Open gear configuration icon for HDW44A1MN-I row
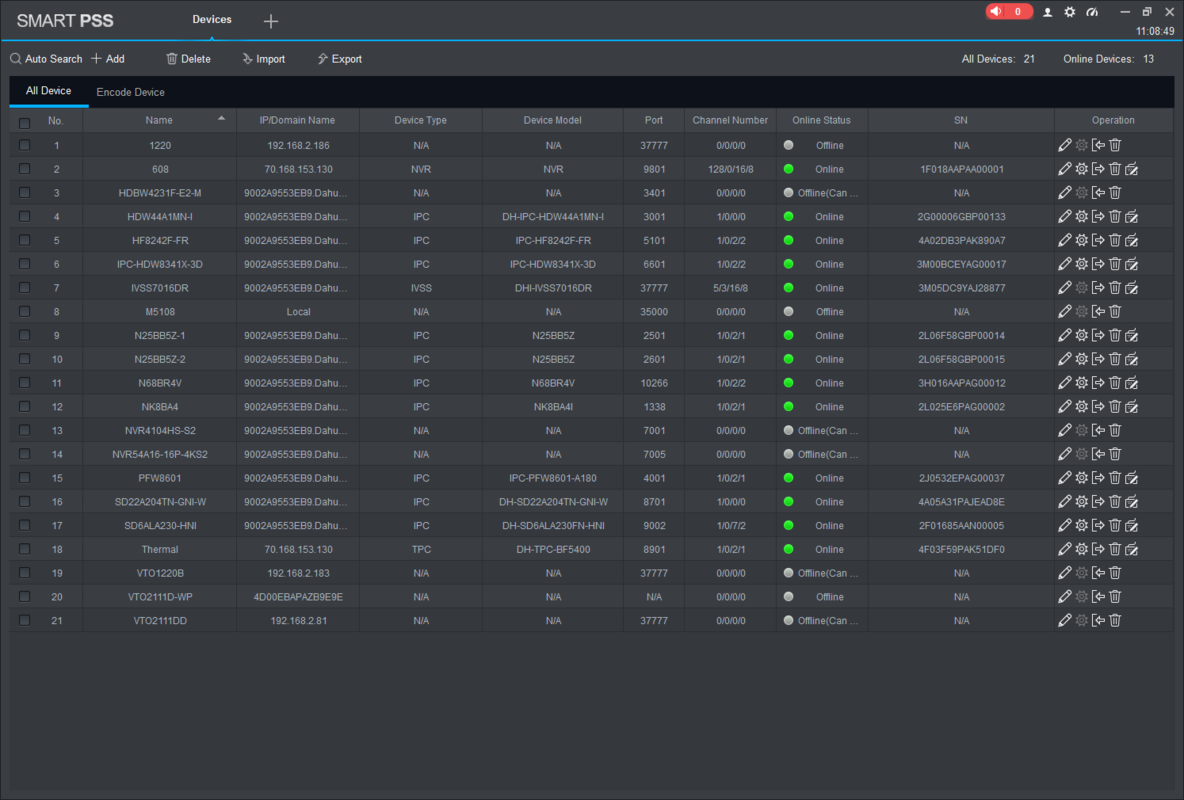This screenshot has height=800, width=1184. (x=1081, y=217)
